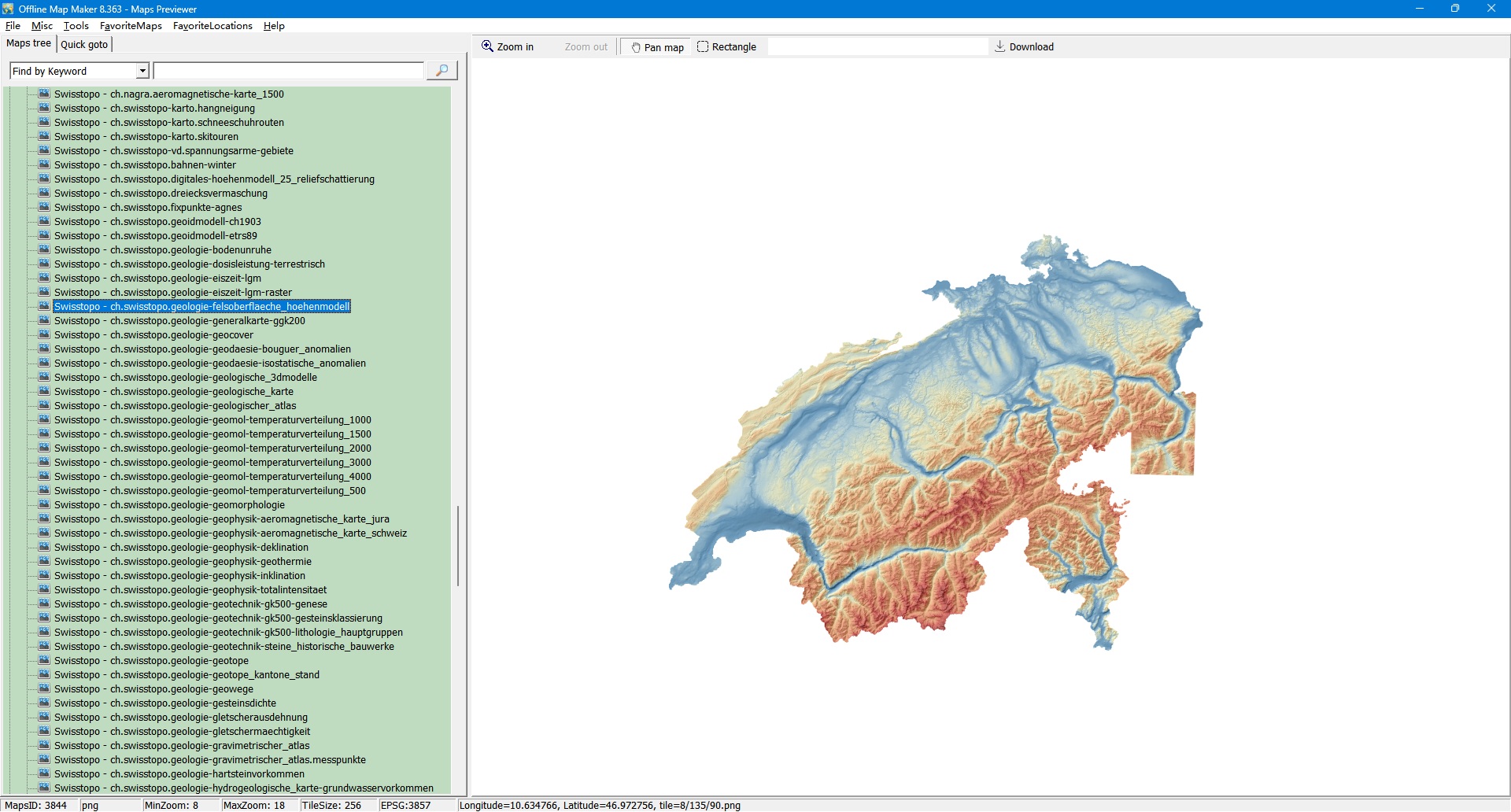Click the keyword search text field
The image size is (1511, 812).
click(288, 71)
